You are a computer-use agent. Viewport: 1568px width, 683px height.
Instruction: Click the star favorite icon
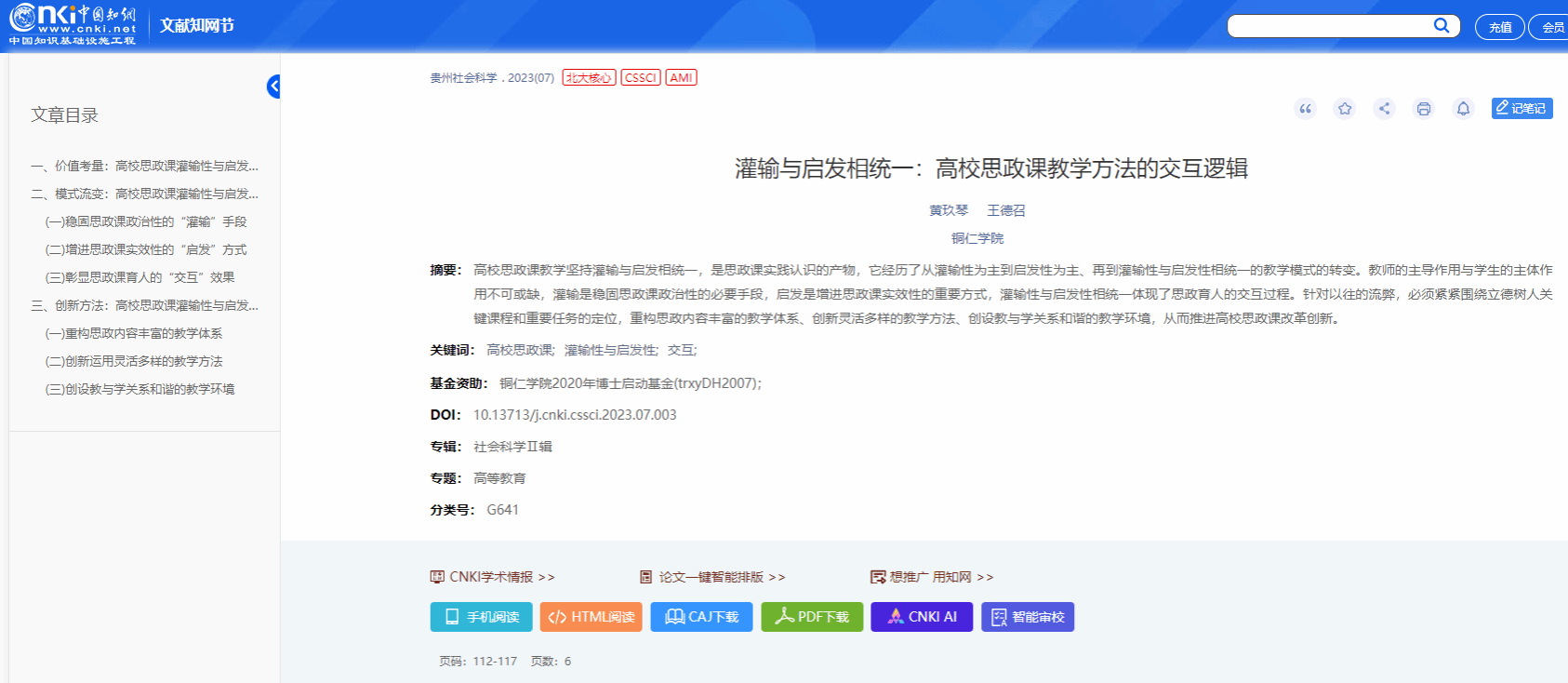(x=1345, y=109)
